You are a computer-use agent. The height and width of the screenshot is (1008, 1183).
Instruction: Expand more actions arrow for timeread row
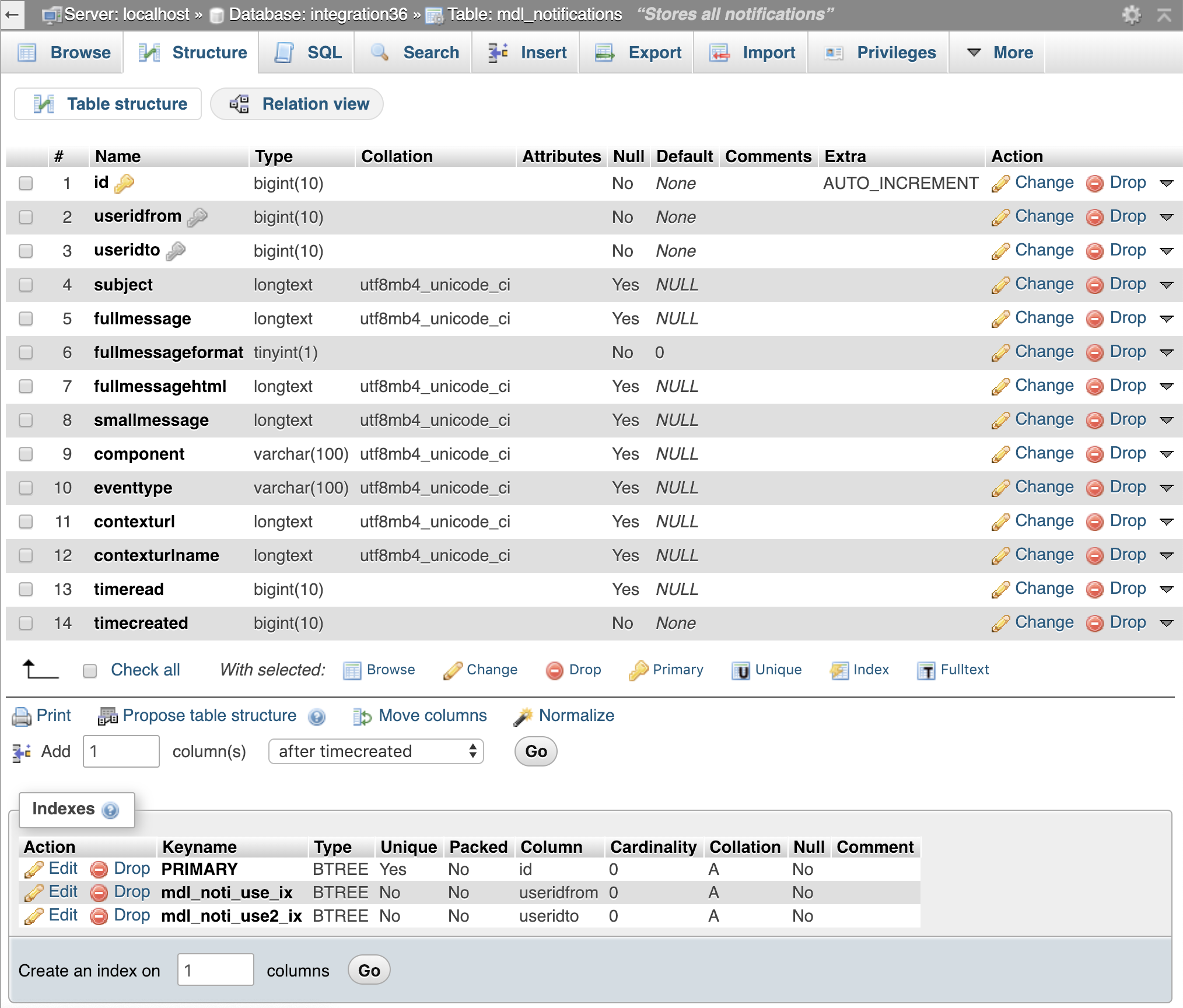point(1167,589)
